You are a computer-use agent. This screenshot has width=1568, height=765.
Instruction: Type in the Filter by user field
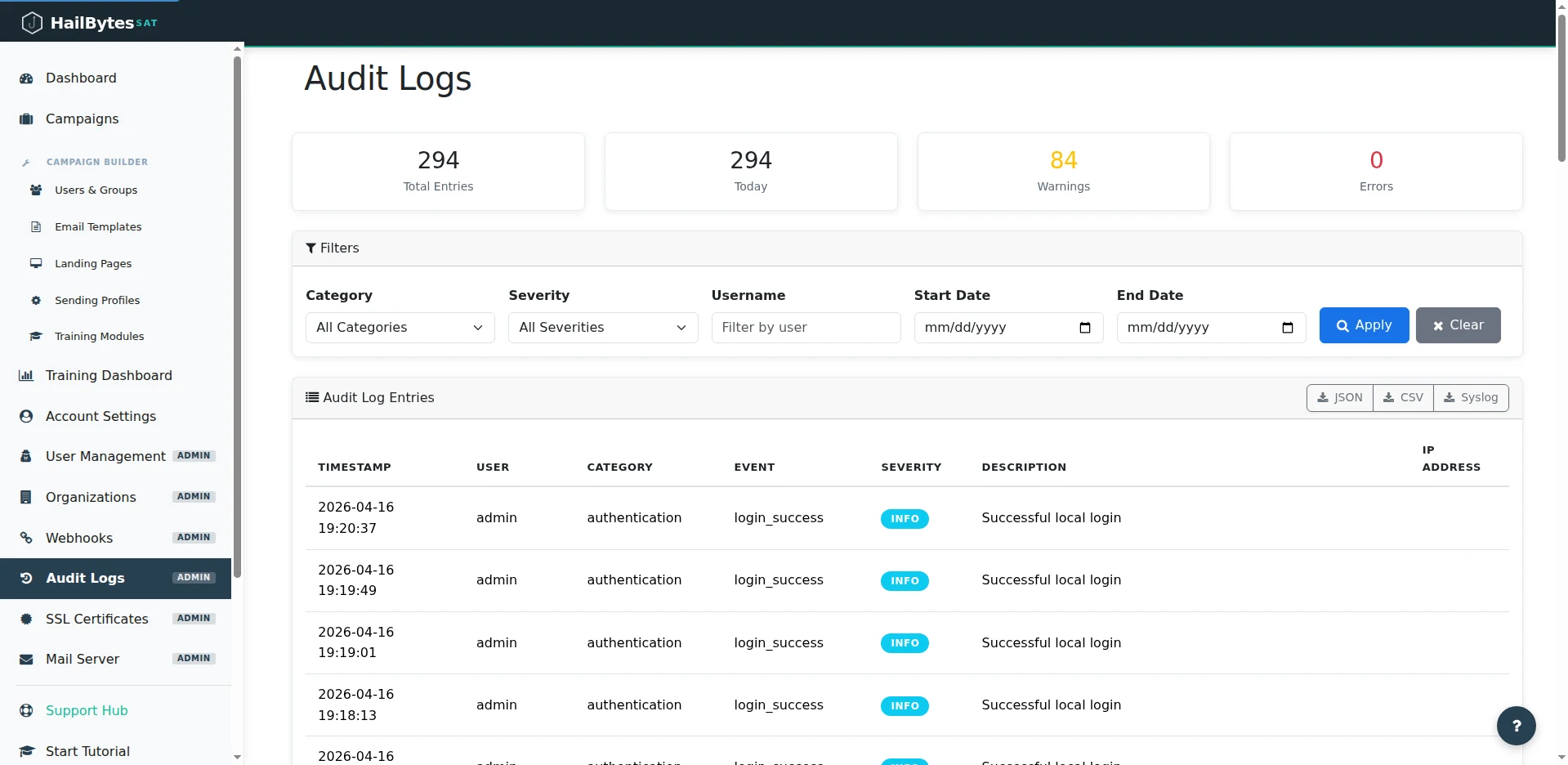pos(806,327)
